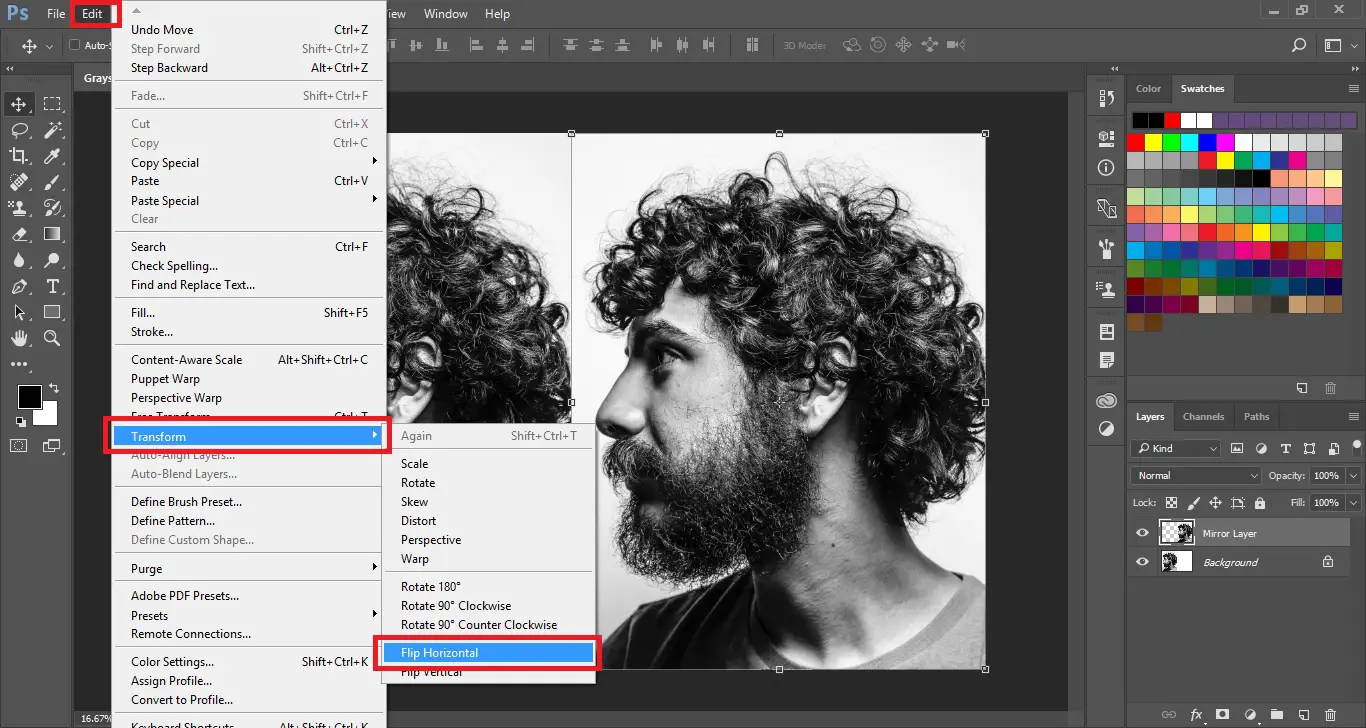The width and height of the screenshot is (1366, 728).
Task: Open the Kind layer filter dropdown
Action: coord(1176,448)
